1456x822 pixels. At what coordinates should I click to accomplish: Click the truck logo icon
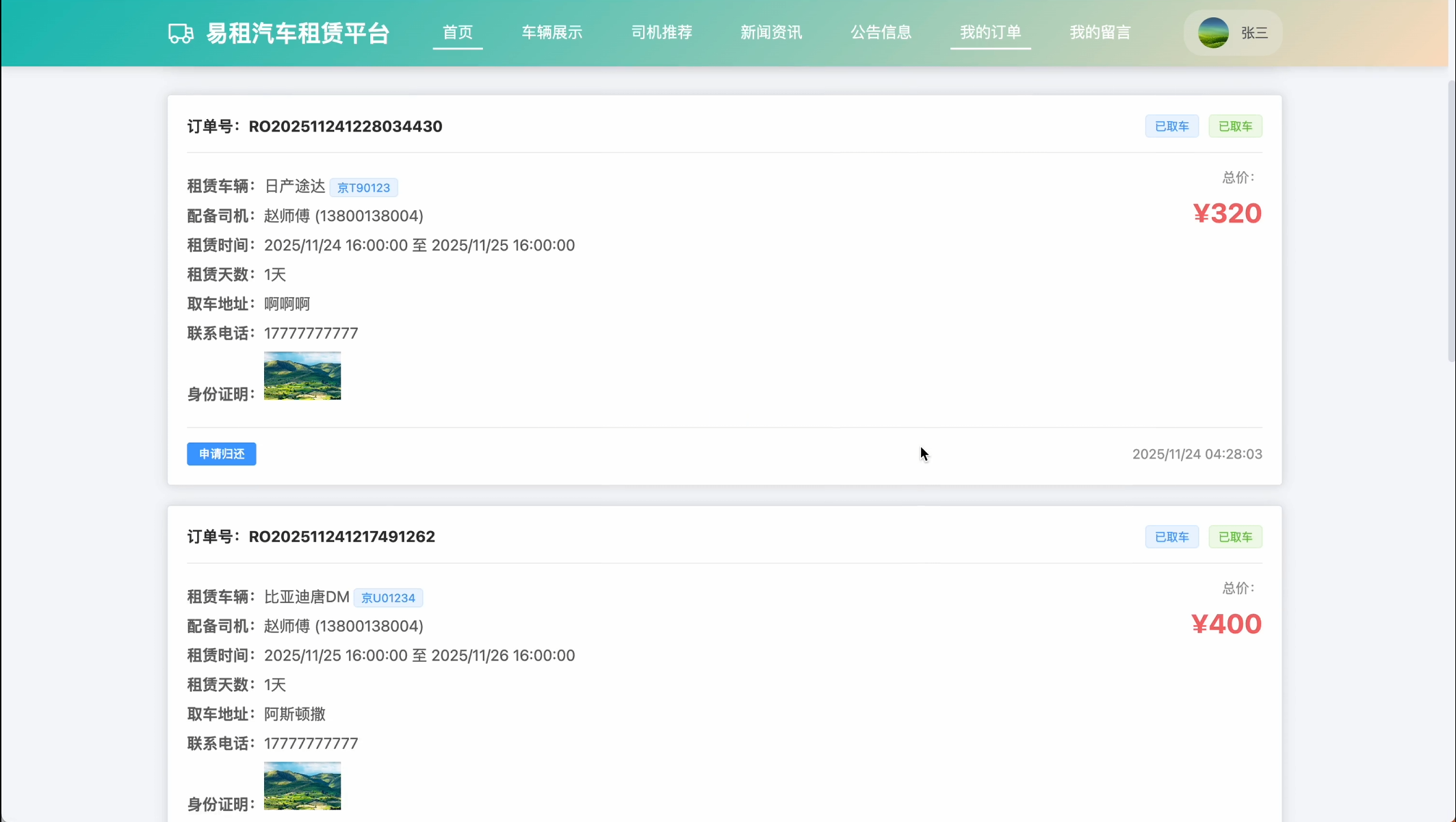tap(181, 33)
